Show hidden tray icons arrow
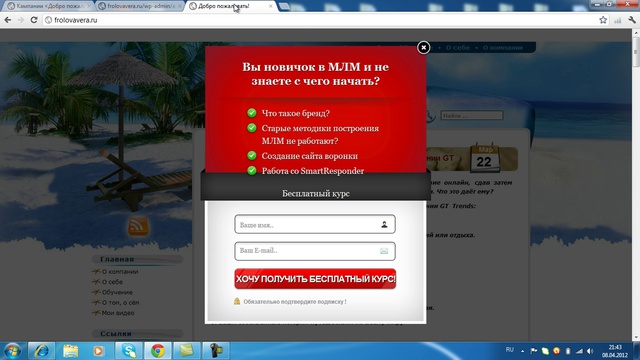Viewport: 640px width, 360px height. pyautogui.click(x=522, y=351)
